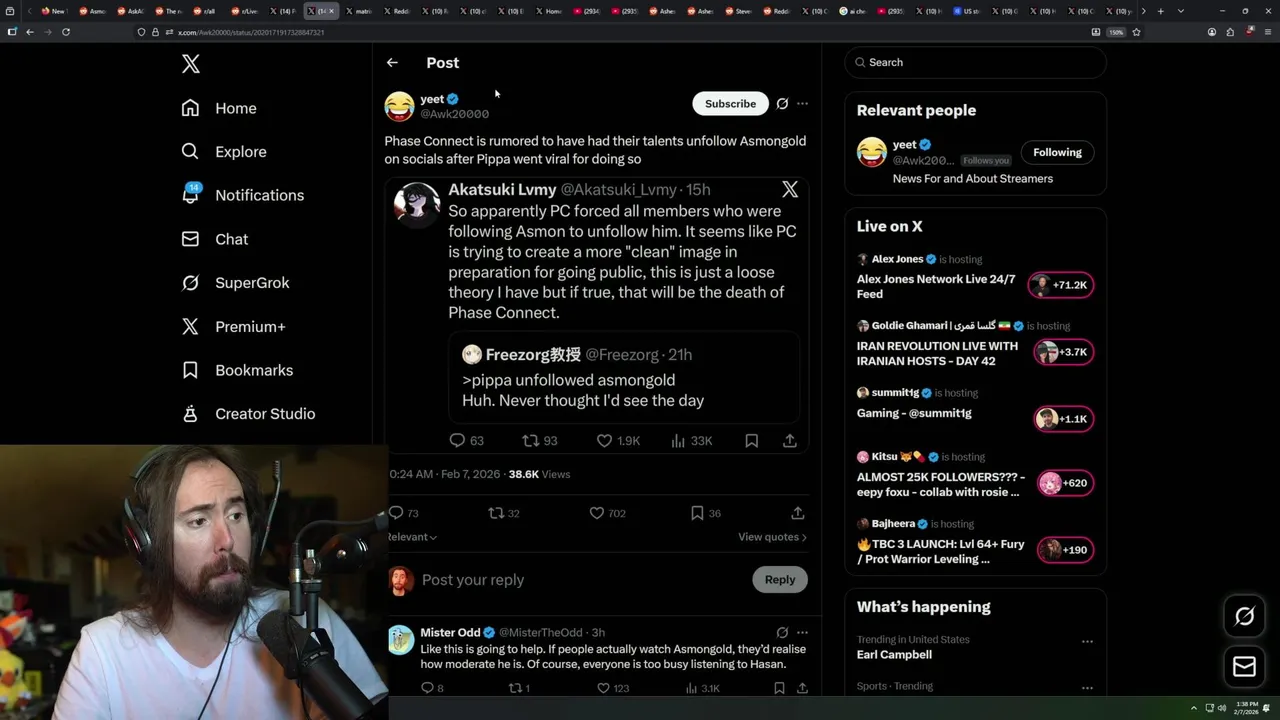Viewport: 1280px width, 720px height.
Task: Bookmark the quoted Akatsuki post
Action: 751,440
